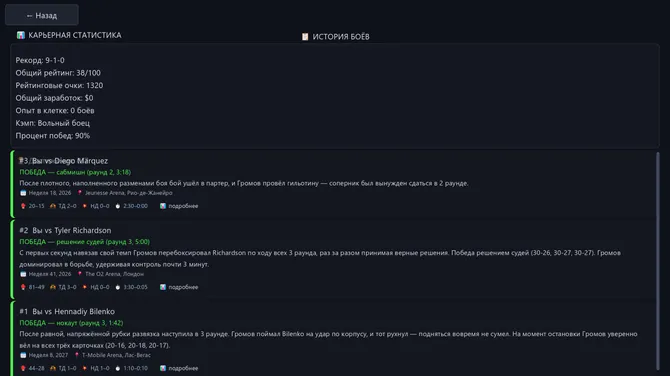
Task: Click boxing glove icon next to 81–49
Action: tap(23, 287)
